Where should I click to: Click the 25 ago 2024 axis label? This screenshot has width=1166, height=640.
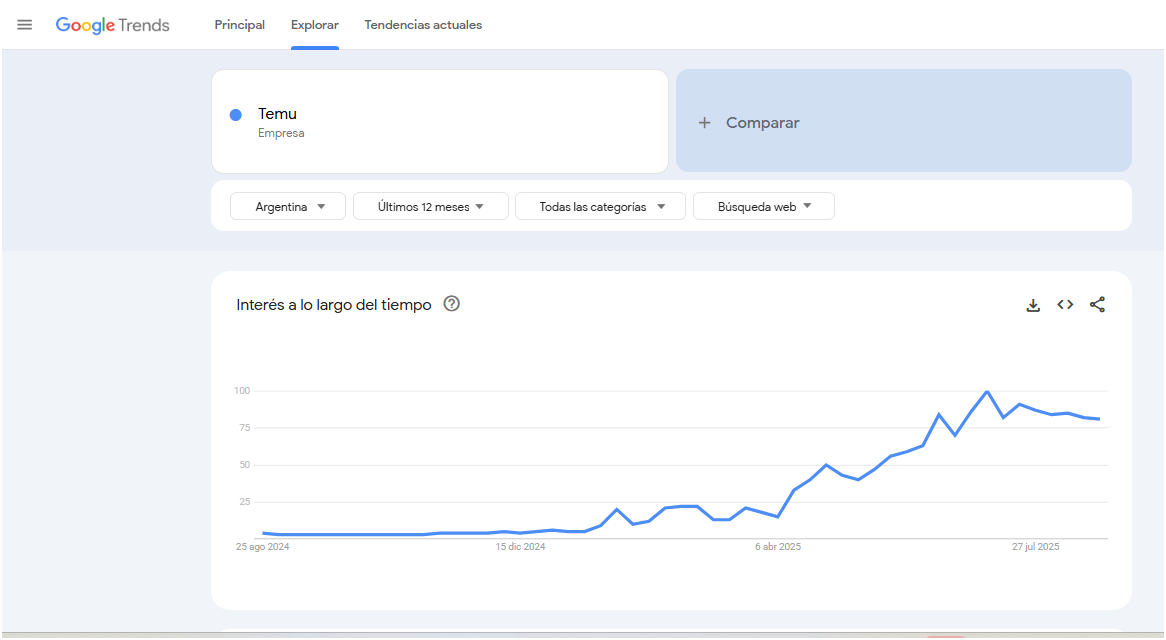[x=262, y=546]
